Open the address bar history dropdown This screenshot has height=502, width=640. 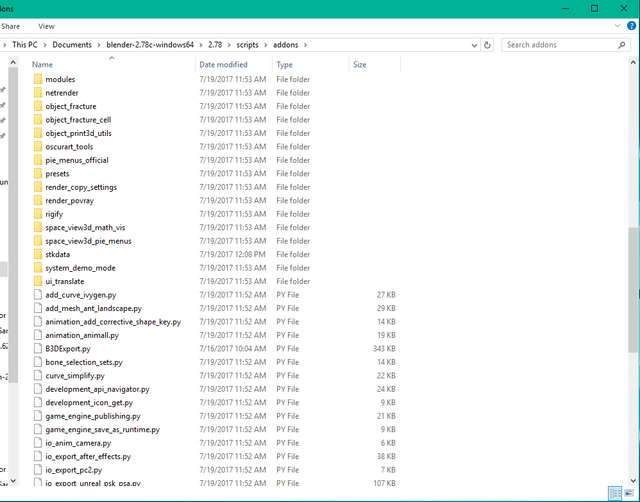(474, 45)
